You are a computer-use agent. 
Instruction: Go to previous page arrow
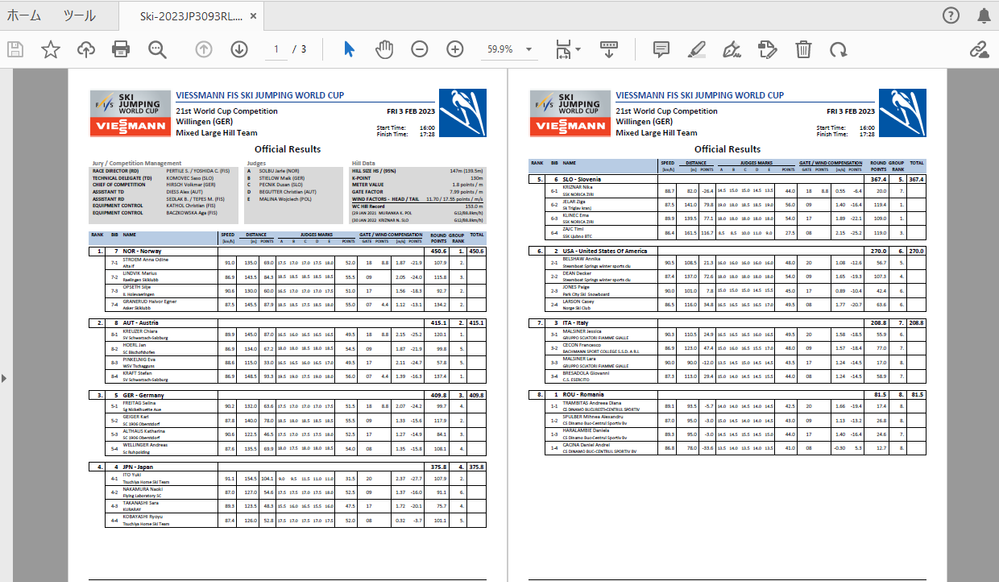click(204, 49)
